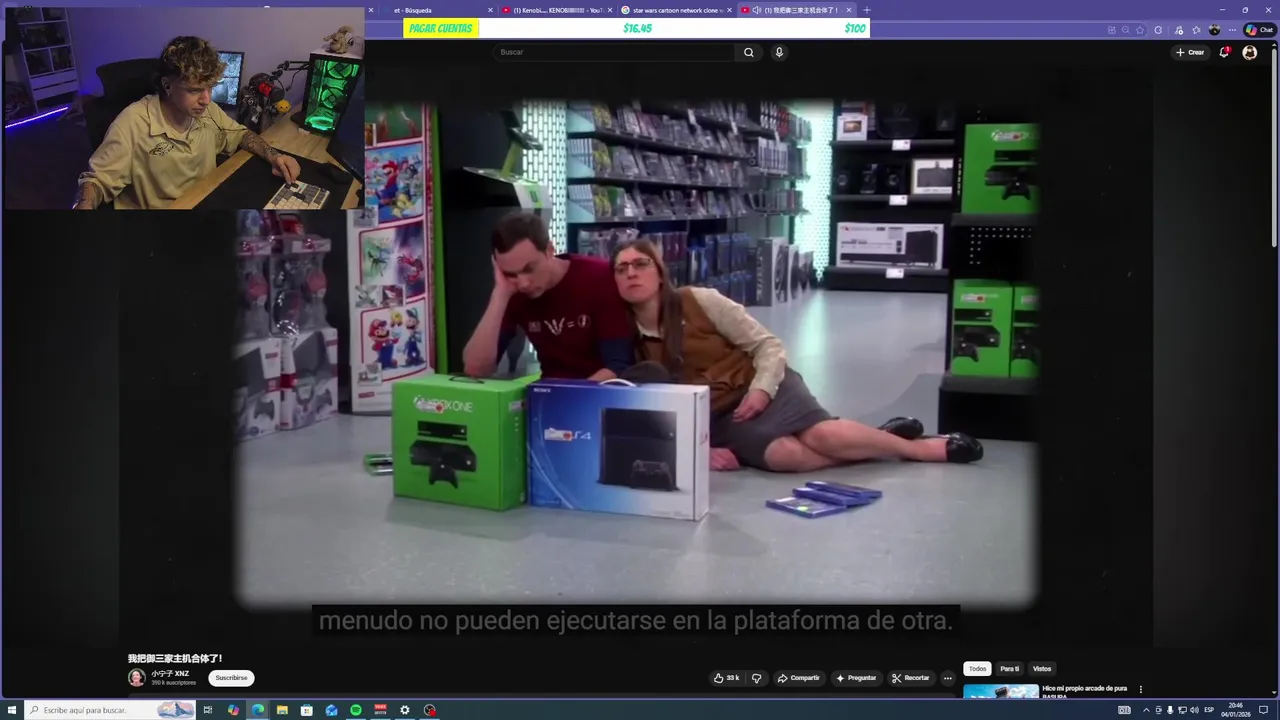The width and height of the screenshot is (1280, 720).
Task: Like the video with 33 k likes
Action: 726,678
